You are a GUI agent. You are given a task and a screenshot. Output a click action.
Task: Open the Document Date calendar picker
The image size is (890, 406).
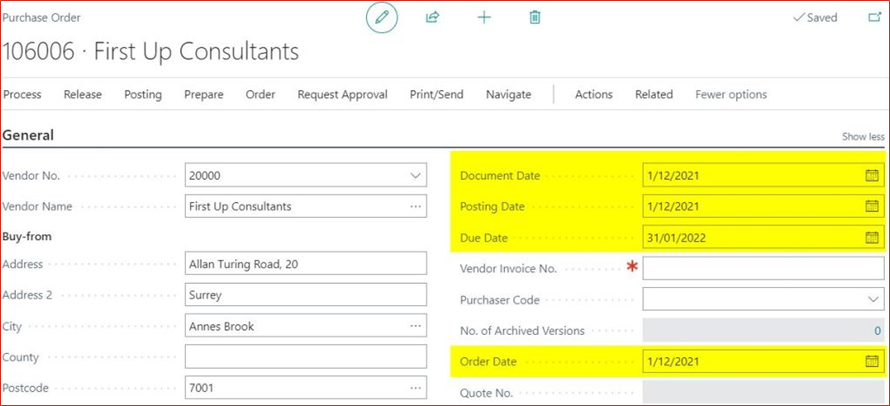pos(871,176)
